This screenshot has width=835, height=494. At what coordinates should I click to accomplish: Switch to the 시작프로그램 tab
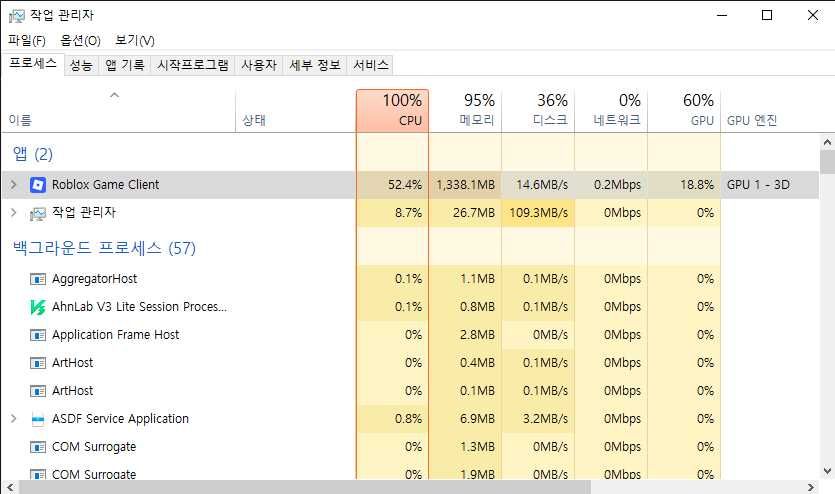click(193, 65)
